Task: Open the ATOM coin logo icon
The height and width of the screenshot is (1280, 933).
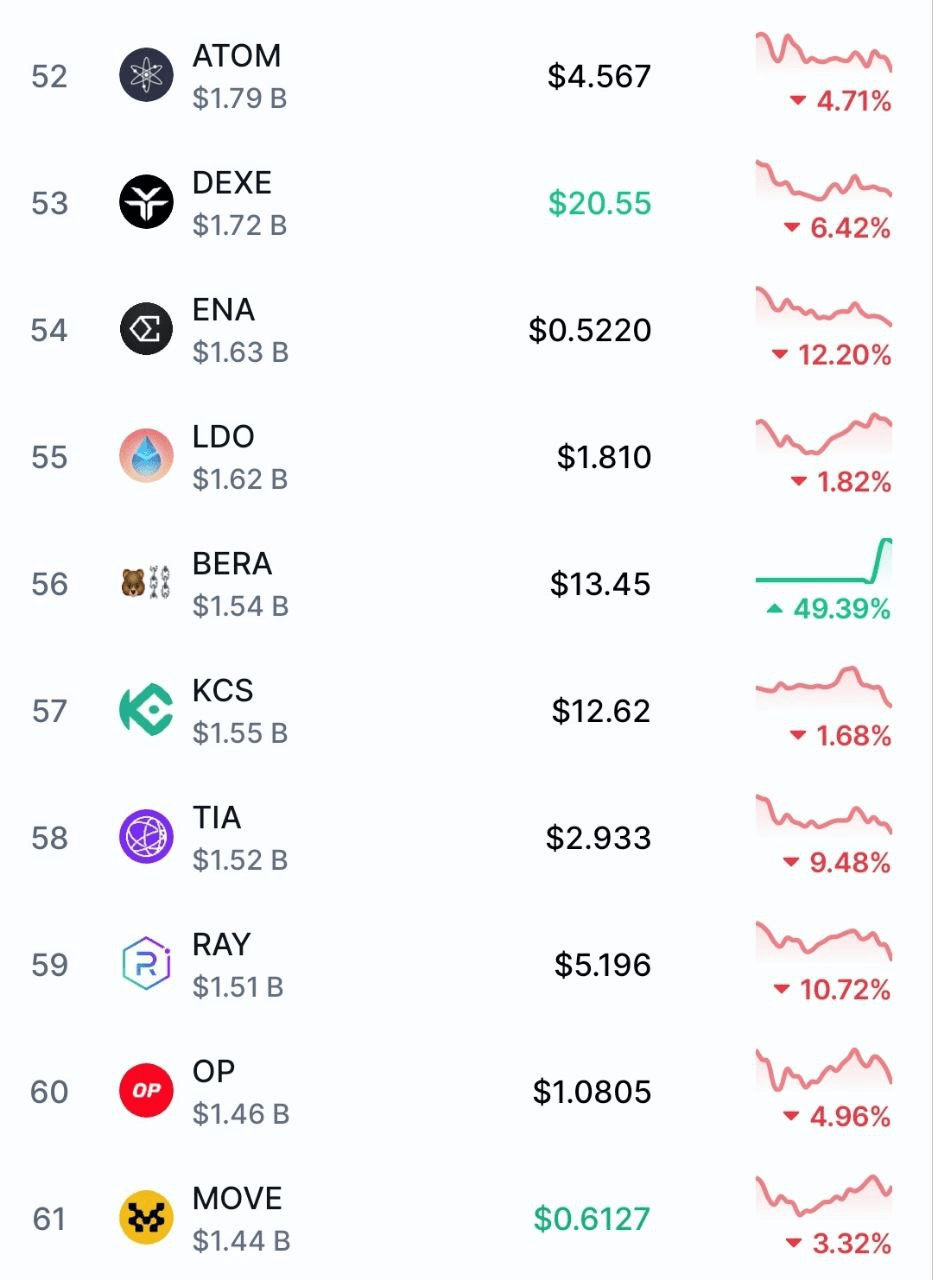Action: click(x=147, y=76)
